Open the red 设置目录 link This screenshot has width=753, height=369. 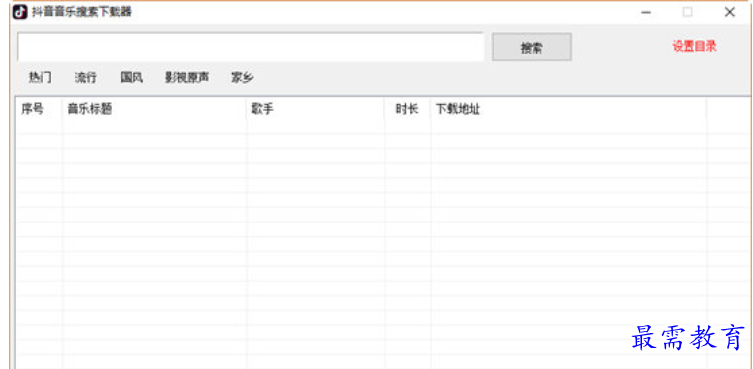[694, 47]
